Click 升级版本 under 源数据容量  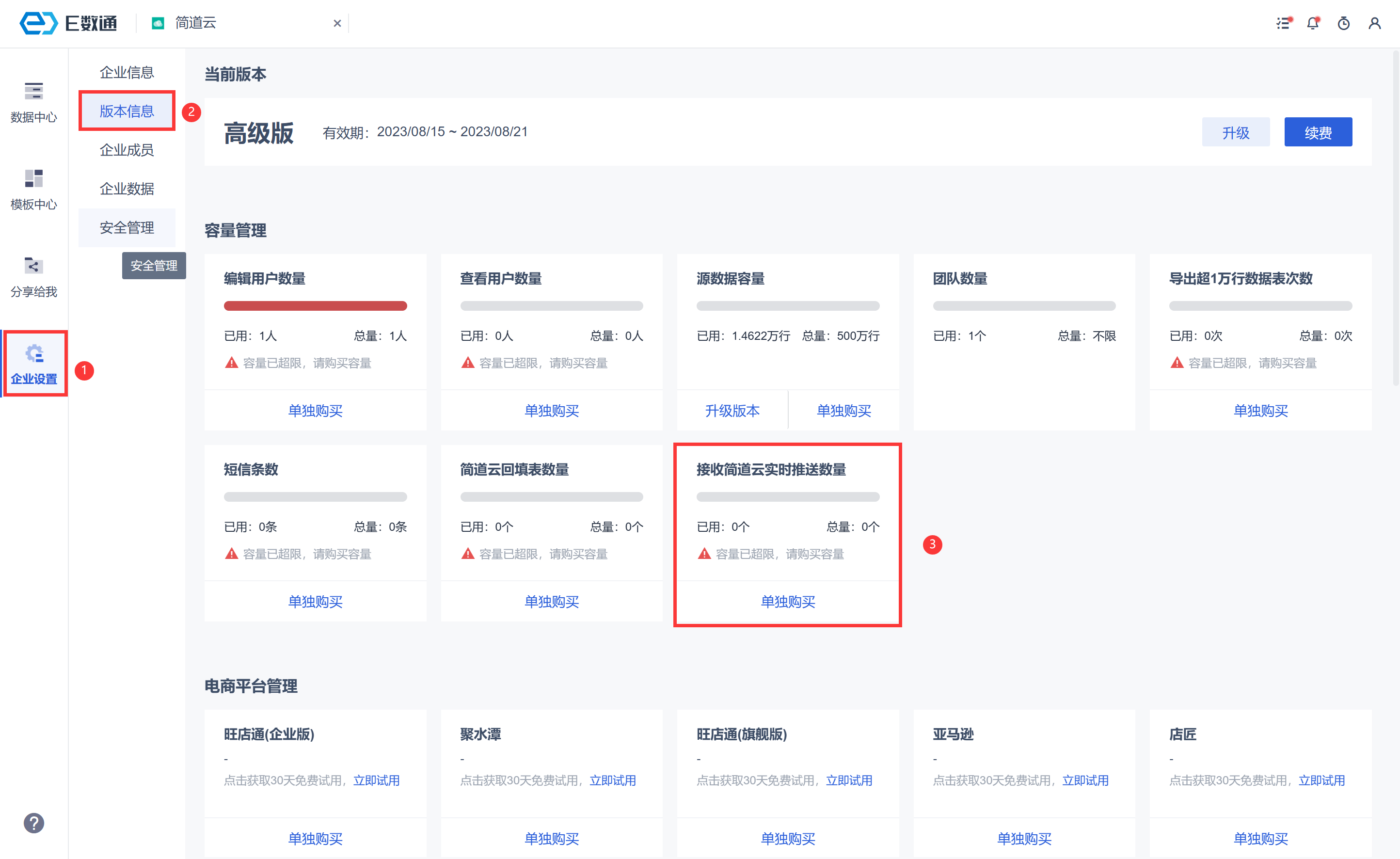coord(732,410)
